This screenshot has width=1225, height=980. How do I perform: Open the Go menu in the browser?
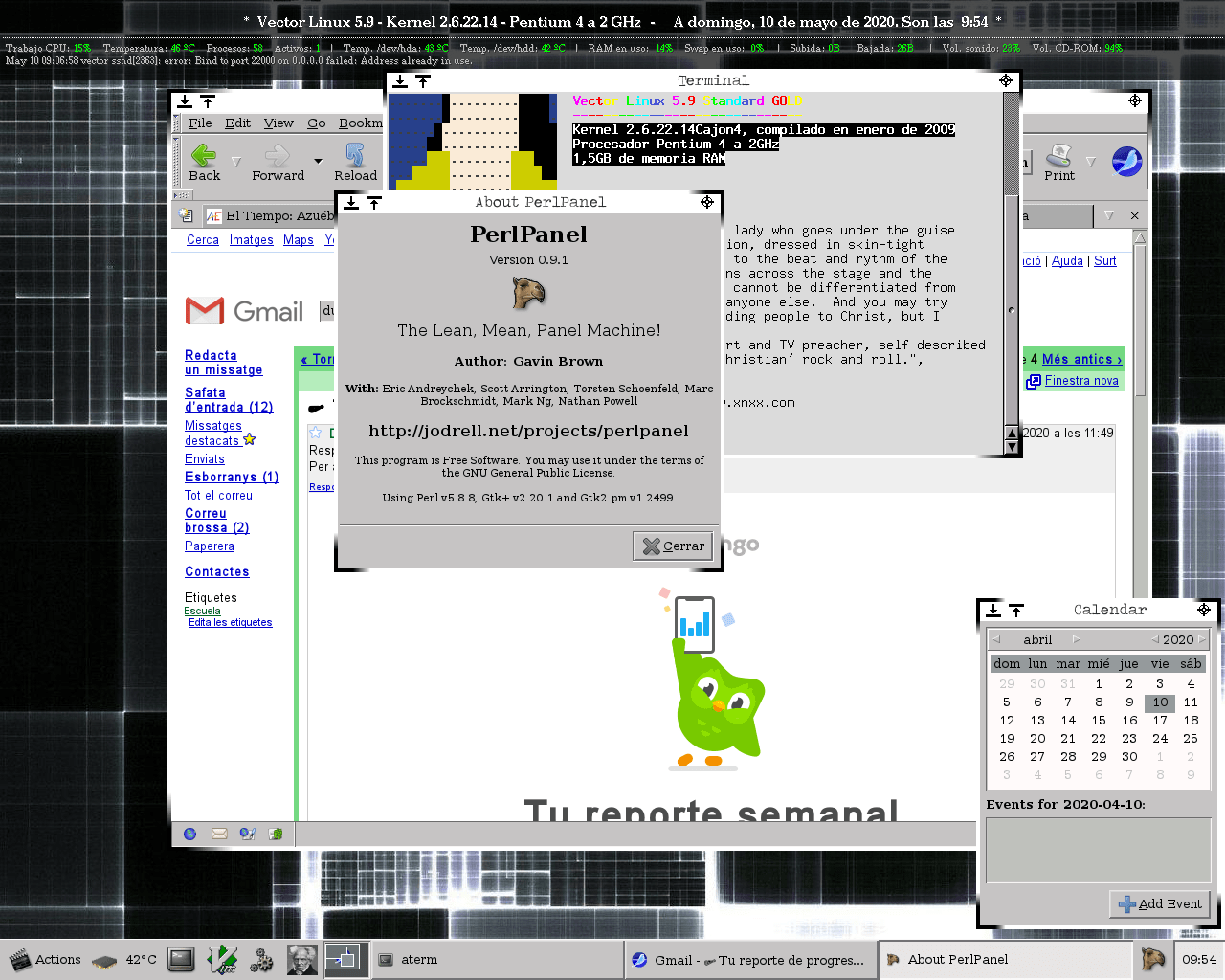pyautogui.click(x=317, y=123)
